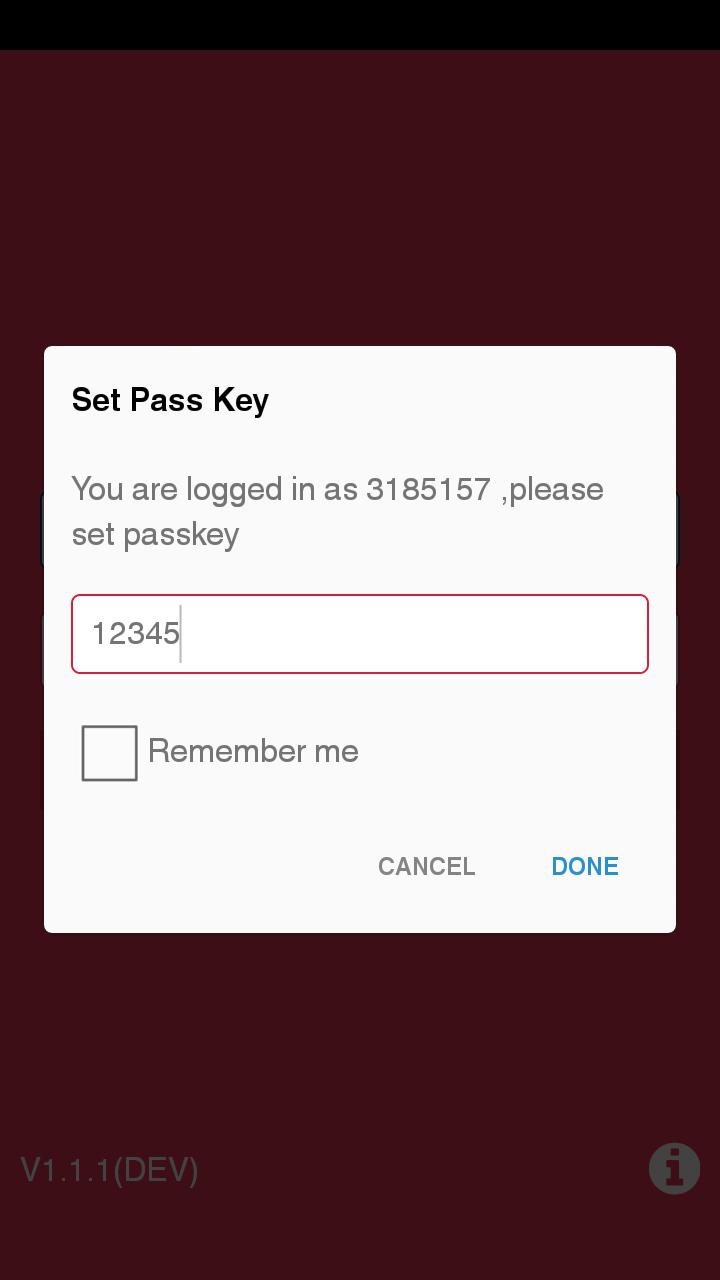
Task: Click the dark area between version and info icon
Action: [x=420, y=1169]
